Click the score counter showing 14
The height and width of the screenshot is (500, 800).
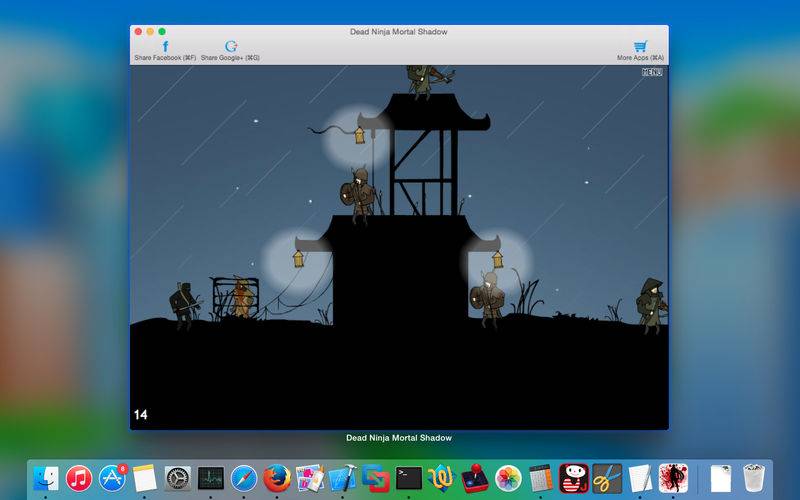click(140, 414)
